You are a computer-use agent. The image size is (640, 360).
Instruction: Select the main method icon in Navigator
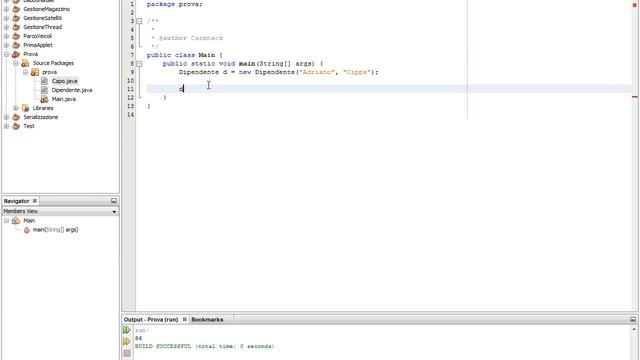click(27, 230)
